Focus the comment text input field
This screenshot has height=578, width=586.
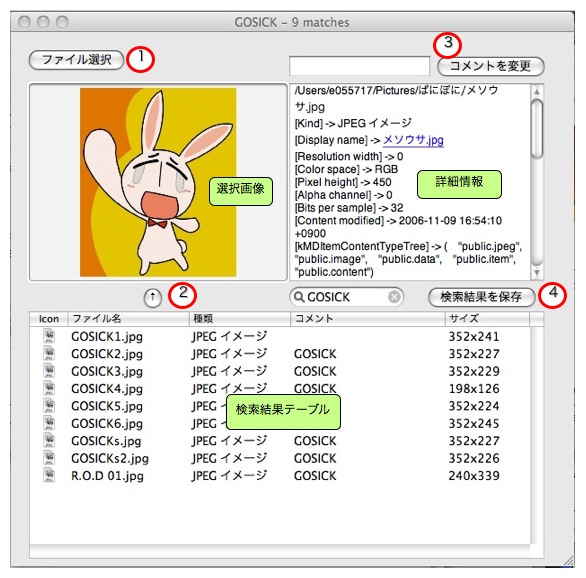[x=359, y=66]
